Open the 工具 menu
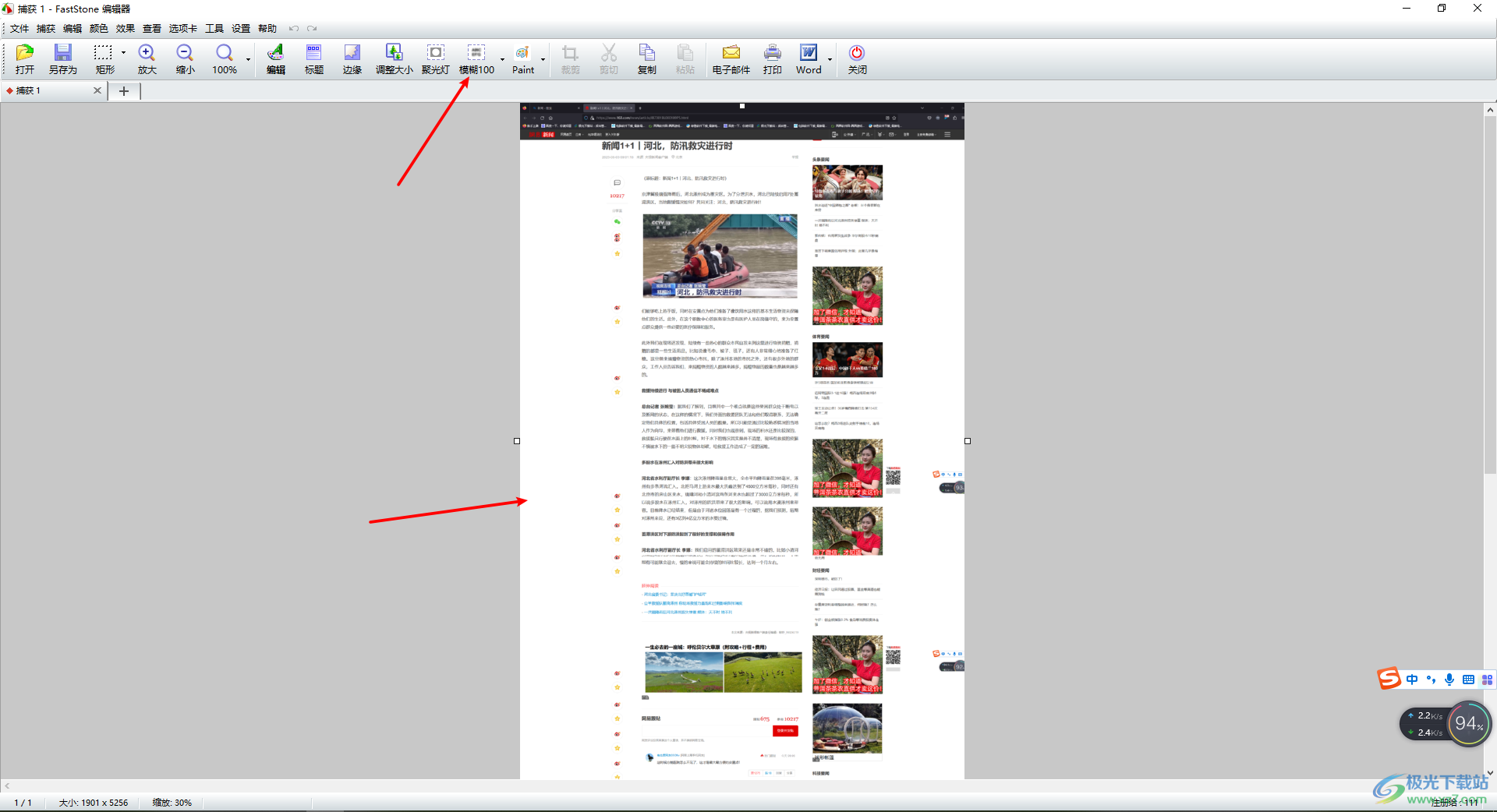The height and width of the screenshot is (812, 1497). pos(214,29)
